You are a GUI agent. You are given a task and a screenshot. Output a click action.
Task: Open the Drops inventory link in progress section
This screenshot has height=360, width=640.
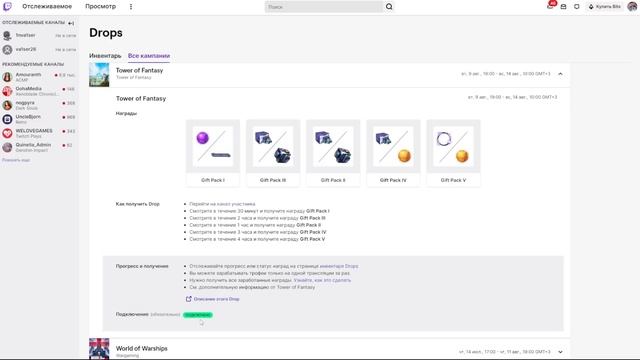[339, 266]
